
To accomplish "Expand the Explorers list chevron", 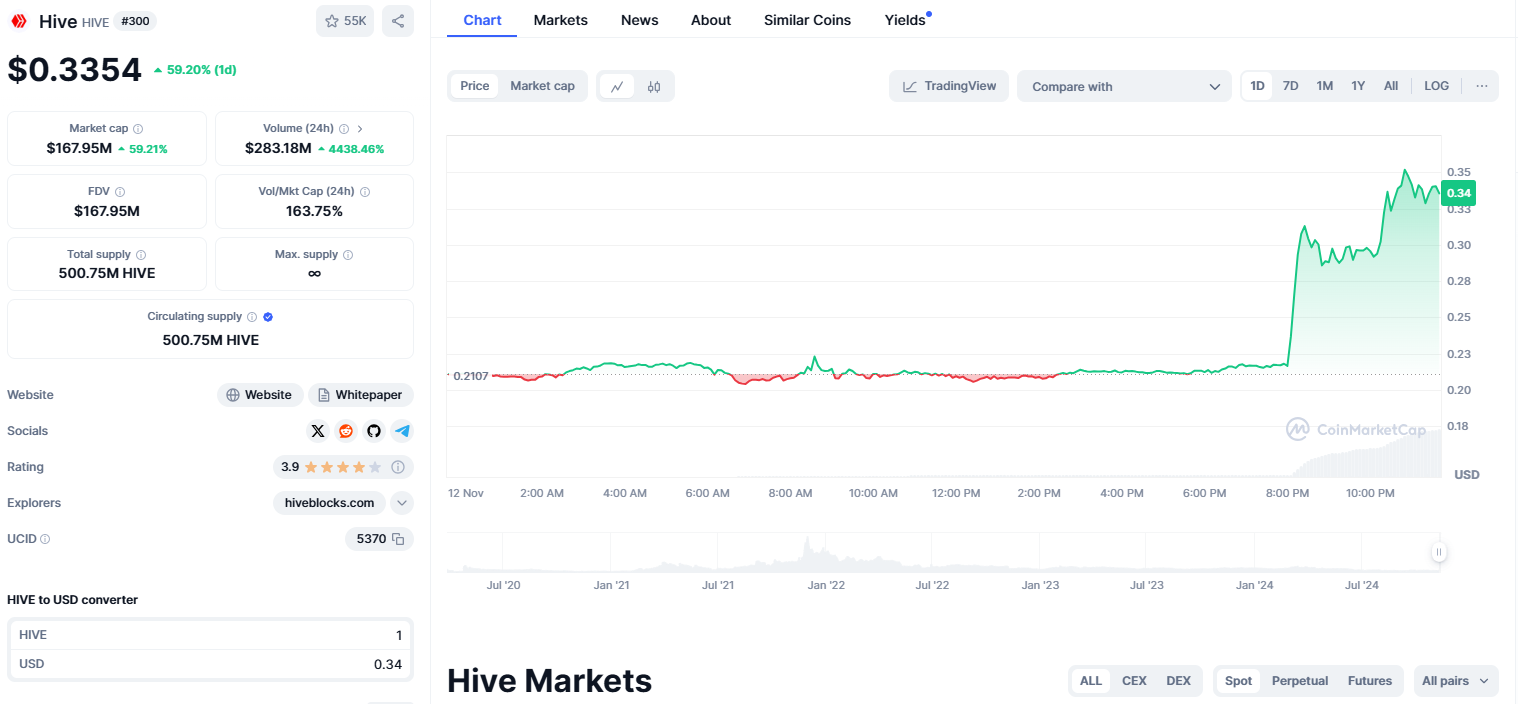I will tap(401, 503).
